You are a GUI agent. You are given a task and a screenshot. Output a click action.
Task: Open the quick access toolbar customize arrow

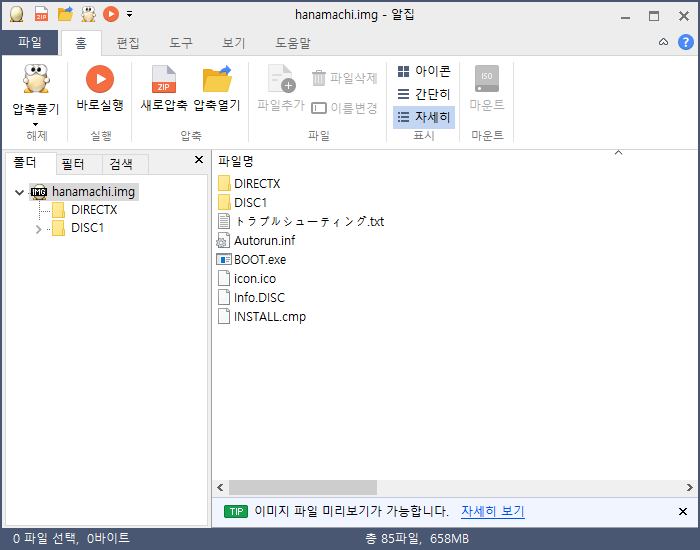coord(129,14)
